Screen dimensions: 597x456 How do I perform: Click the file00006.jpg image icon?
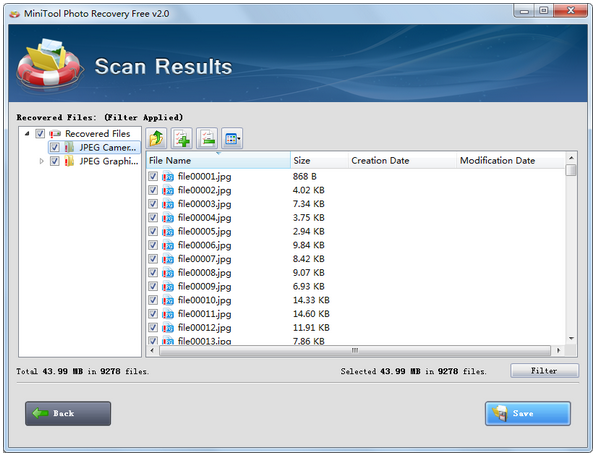pyautogui.click(x=168, y=245)
